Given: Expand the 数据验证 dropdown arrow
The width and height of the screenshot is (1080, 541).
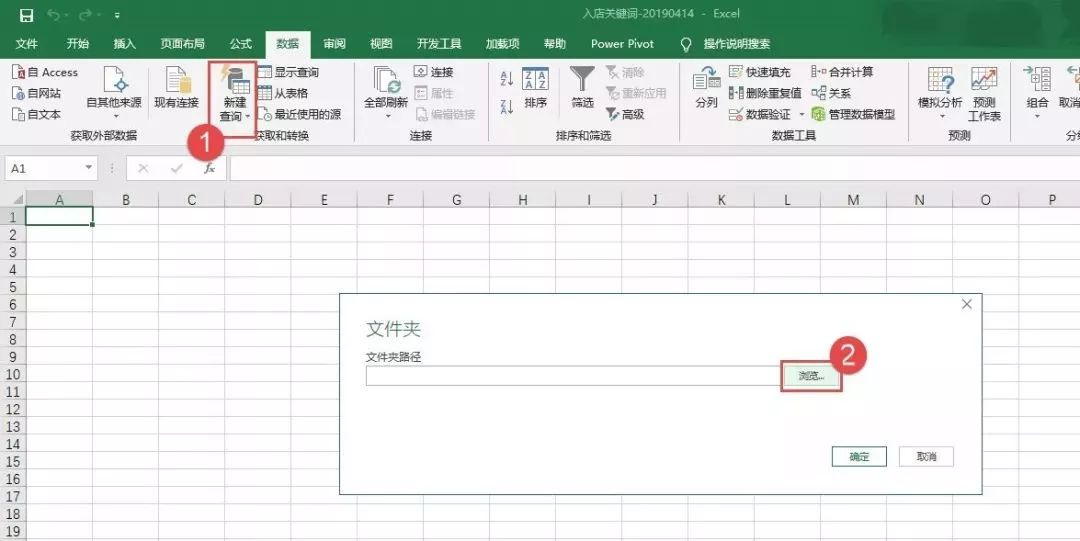Looking at the screenshot, I should click(802, 114).
